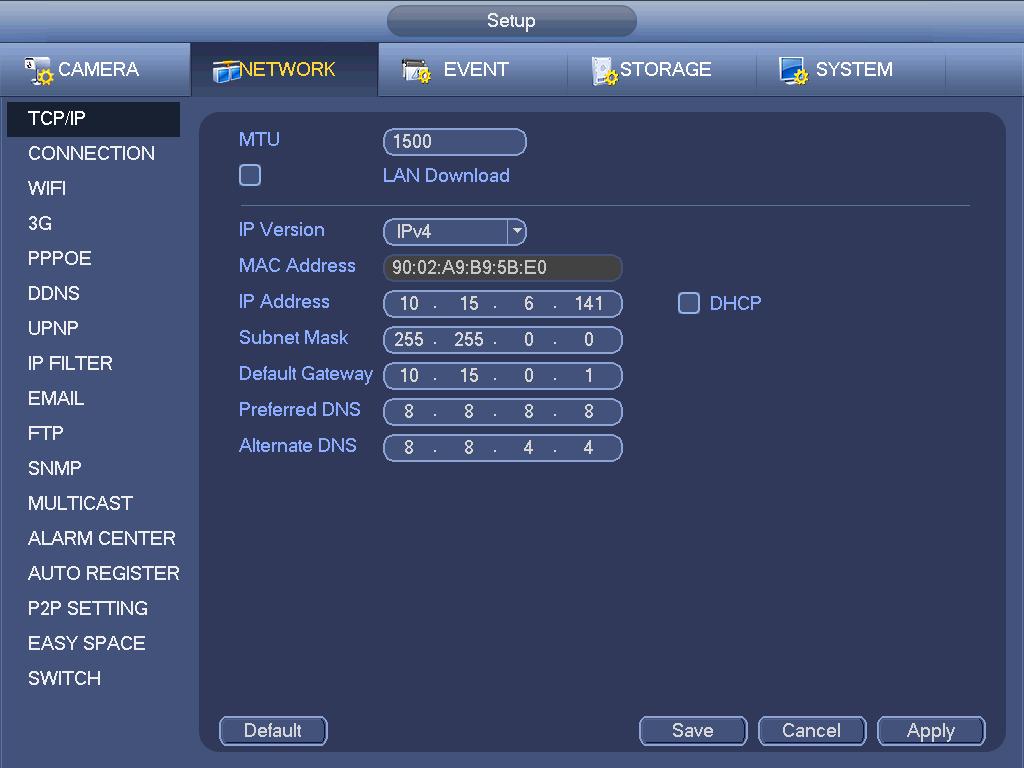Open the CAMERA tab label

click(x=98, y=69)
